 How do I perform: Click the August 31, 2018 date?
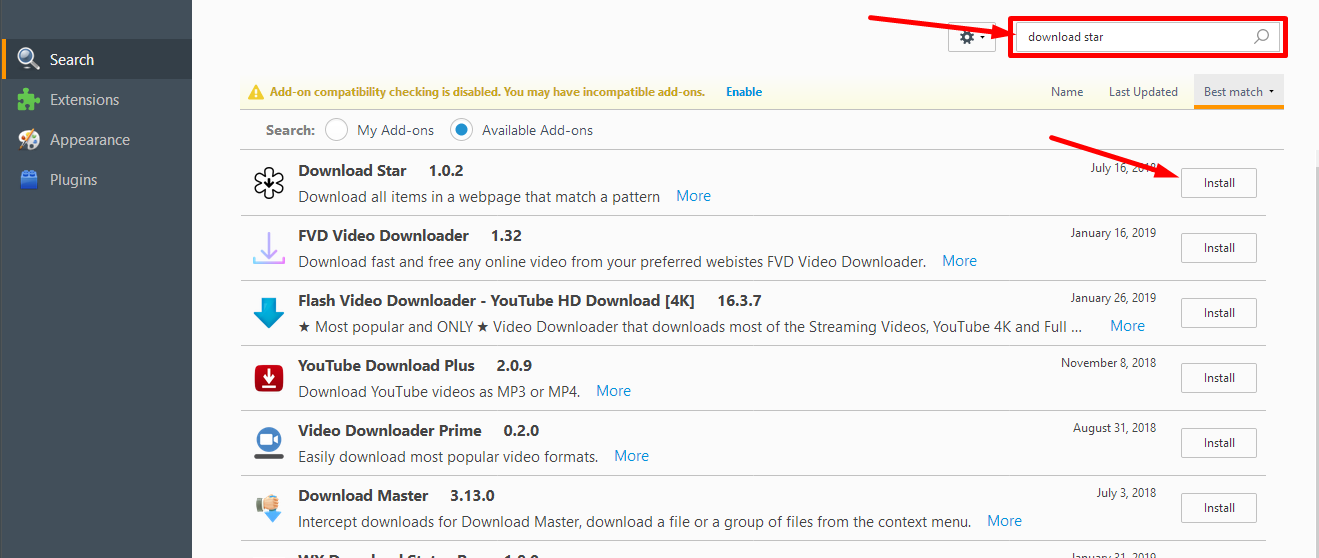pyautogui.click(x=1115, y=428)
